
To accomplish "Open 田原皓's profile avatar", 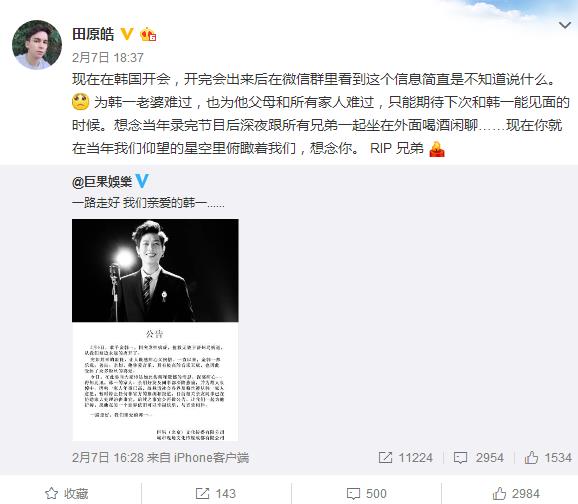I will pos(37,45).
